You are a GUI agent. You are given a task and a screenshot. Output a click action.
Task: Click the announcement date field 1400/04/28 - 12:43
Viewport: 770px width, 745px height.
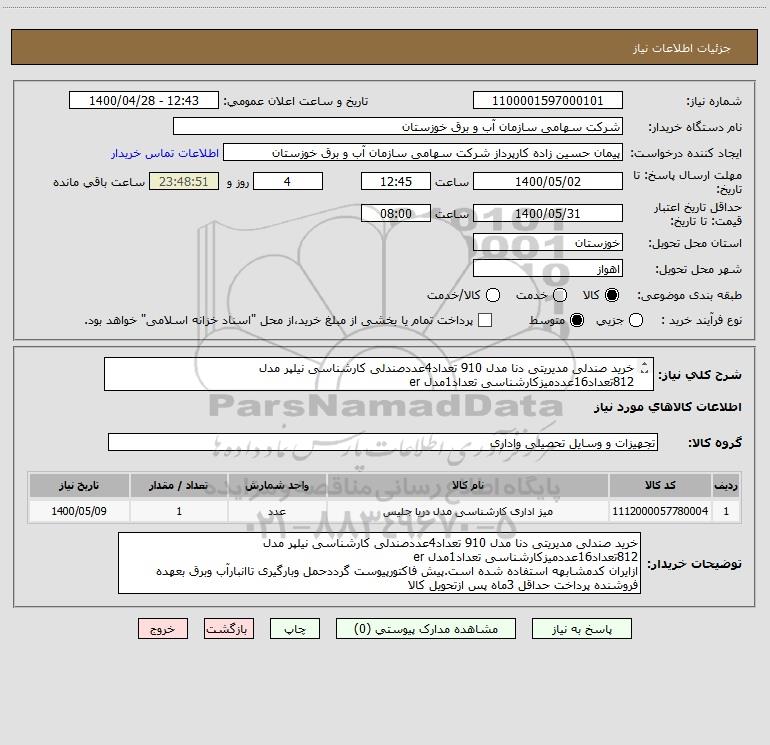pos(144,100)
